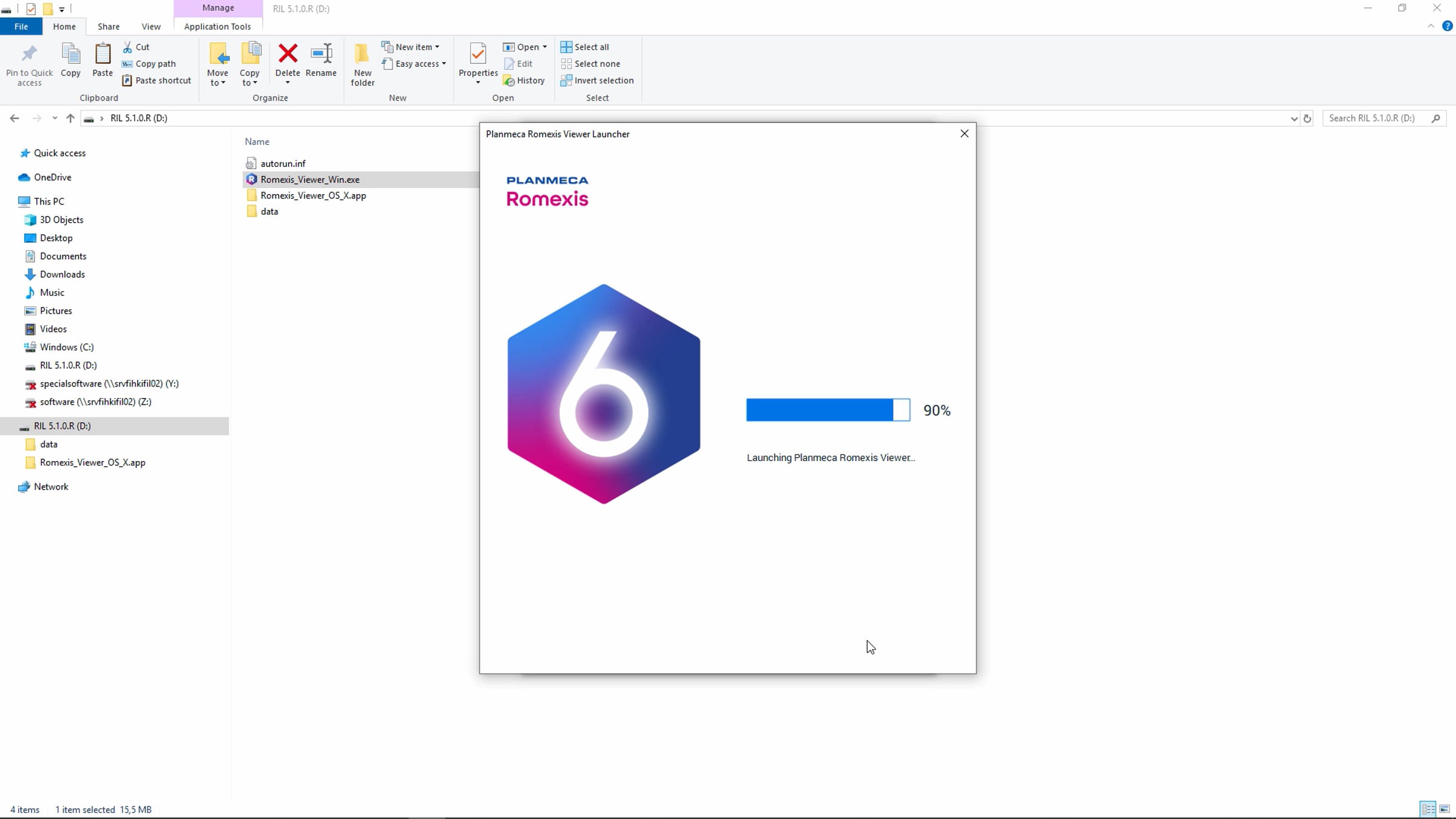The width and height of the screenshot is (1456, 819).
Task: Expand the Easy access dropdown
Action: point(415,64)
